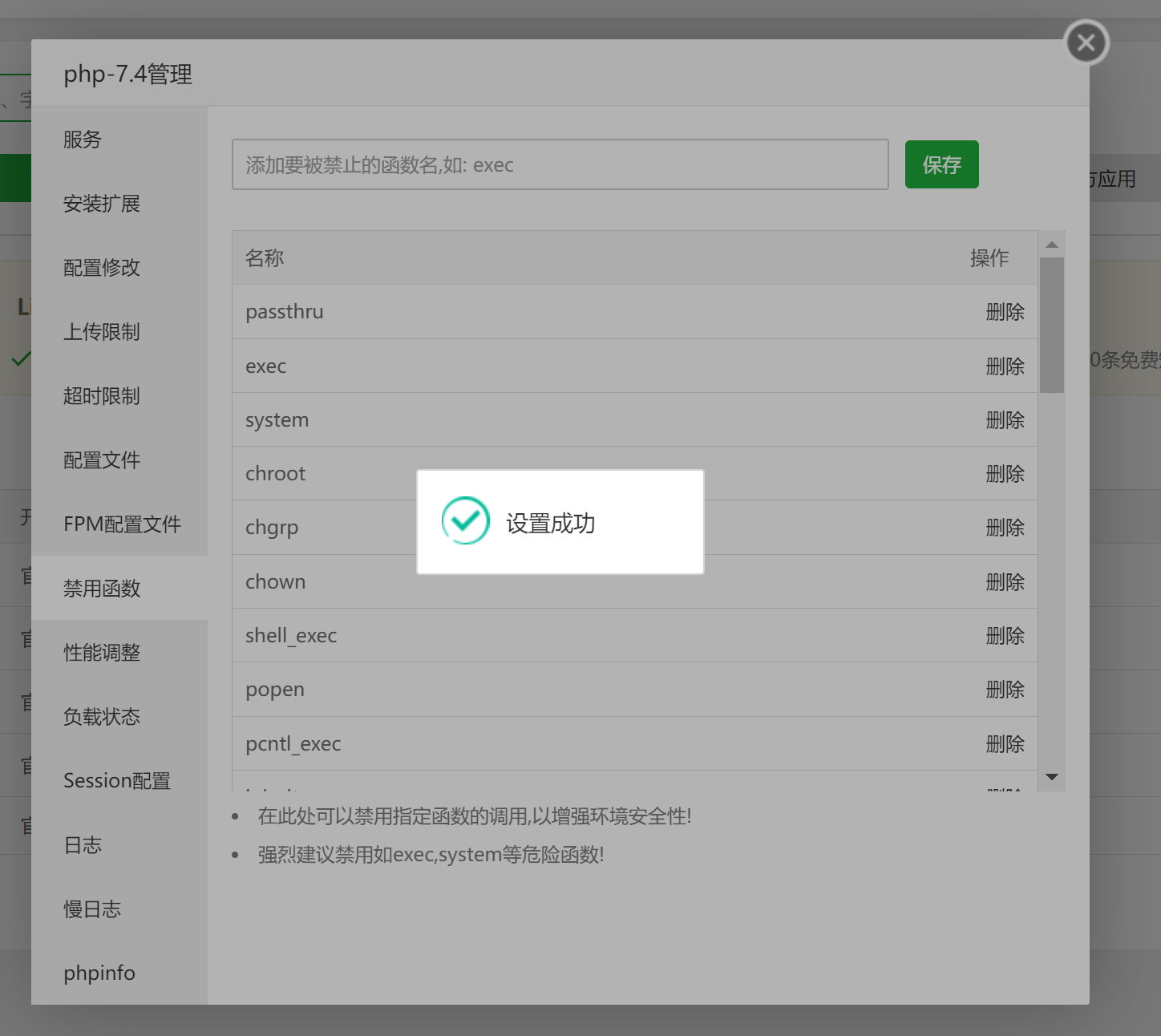
Task: Open FPM配置文件 tab
Action: [x=122, y=524]
